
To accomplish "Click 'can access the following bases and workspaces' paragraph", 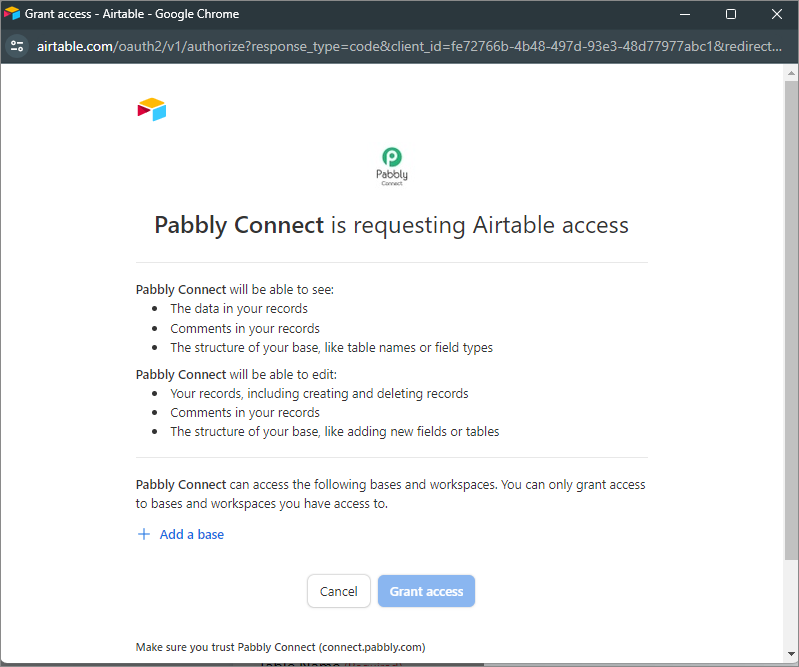I will click(390, 494).
